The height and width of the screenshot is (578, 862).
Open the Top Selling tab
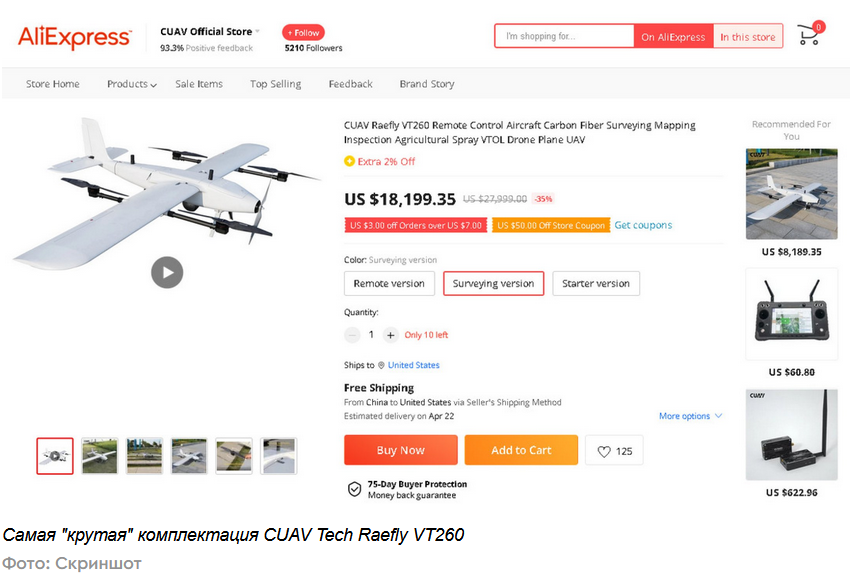[275, 84]
